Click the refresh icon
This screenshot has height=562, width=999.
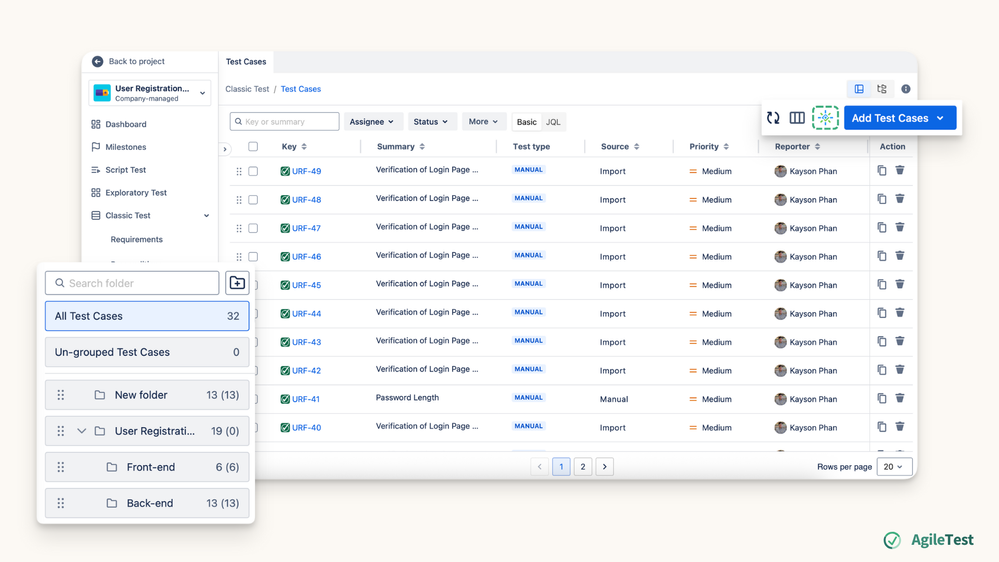pos(773,118)
